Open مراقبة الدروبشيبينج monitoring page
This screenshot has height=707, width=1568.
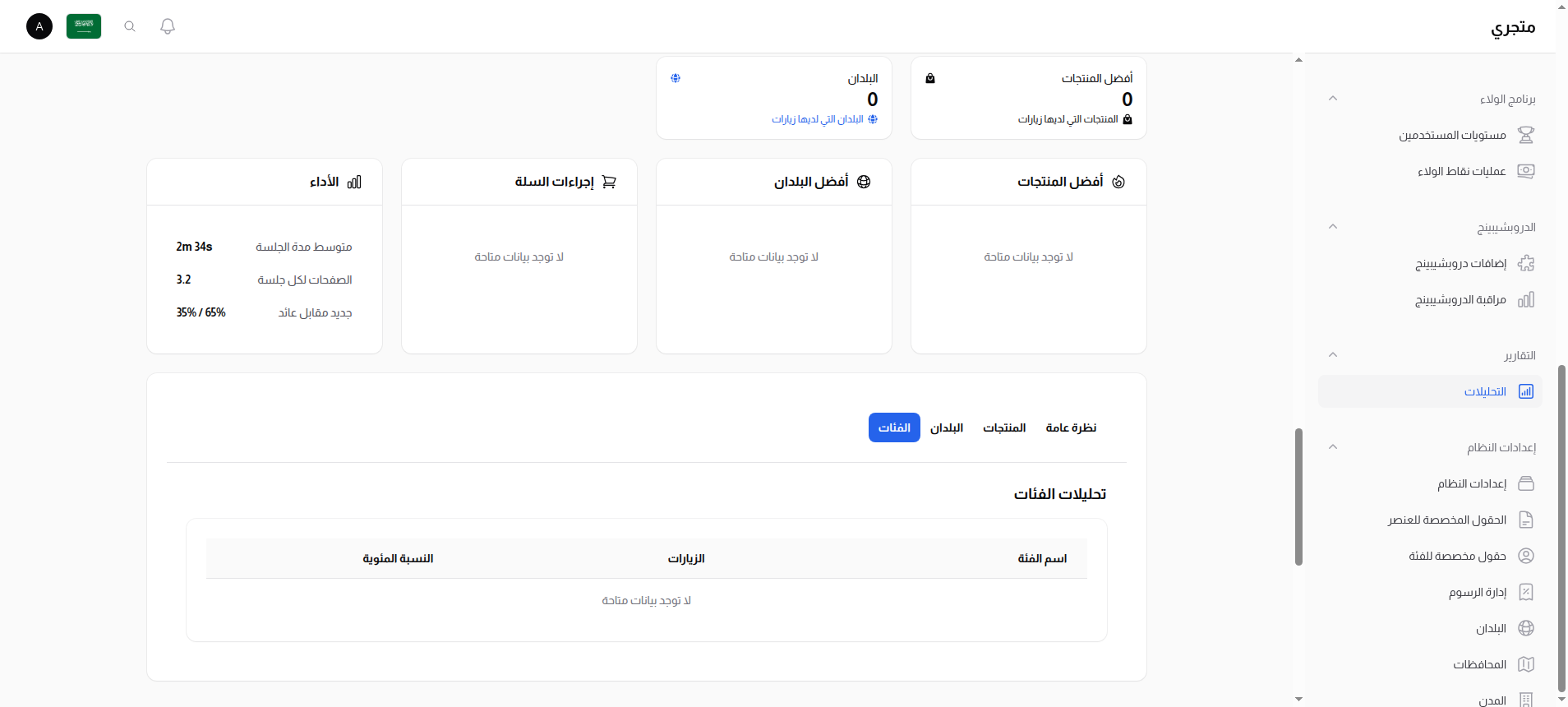point(1527,299)
